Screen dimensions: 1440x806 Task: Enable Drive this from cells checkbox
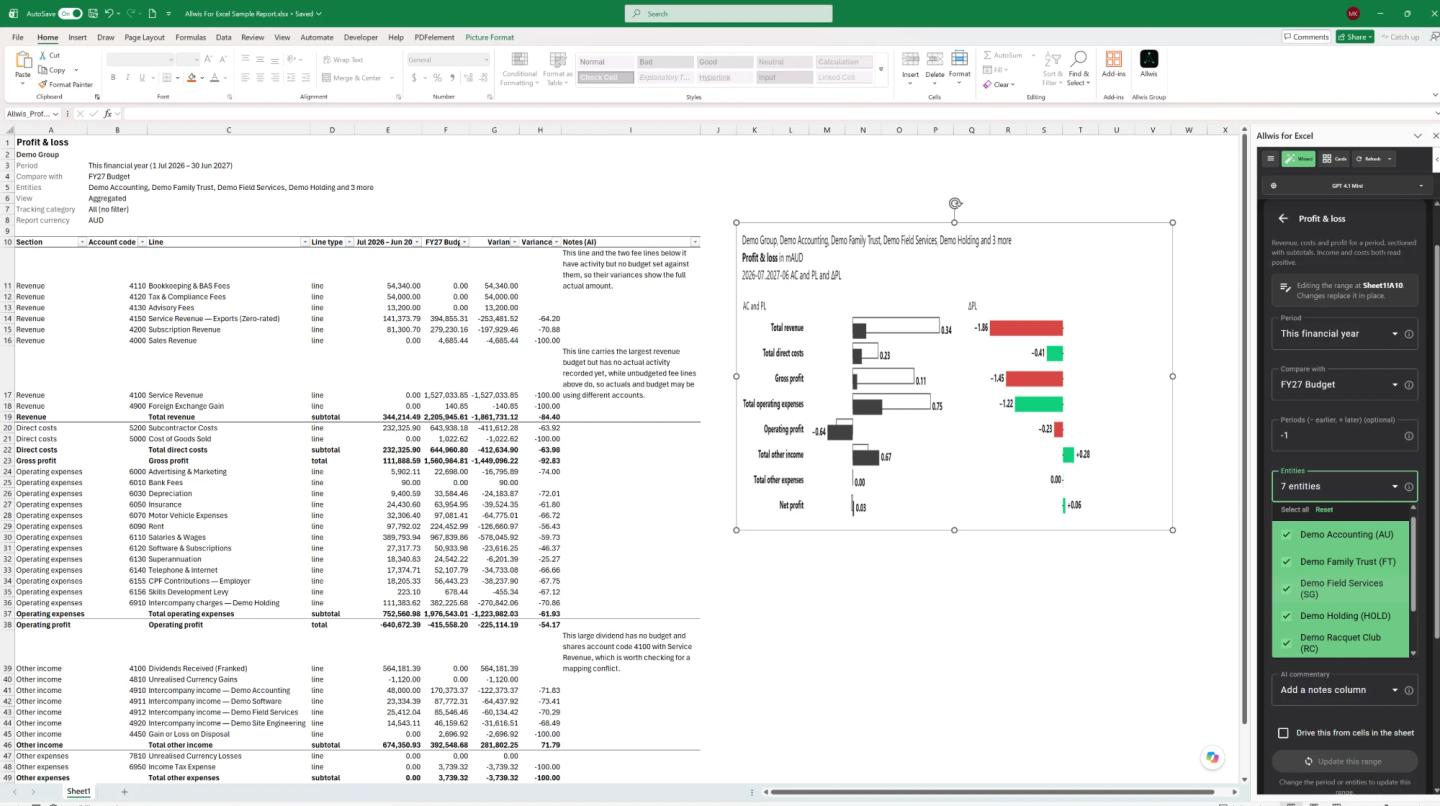[1283, 733]
